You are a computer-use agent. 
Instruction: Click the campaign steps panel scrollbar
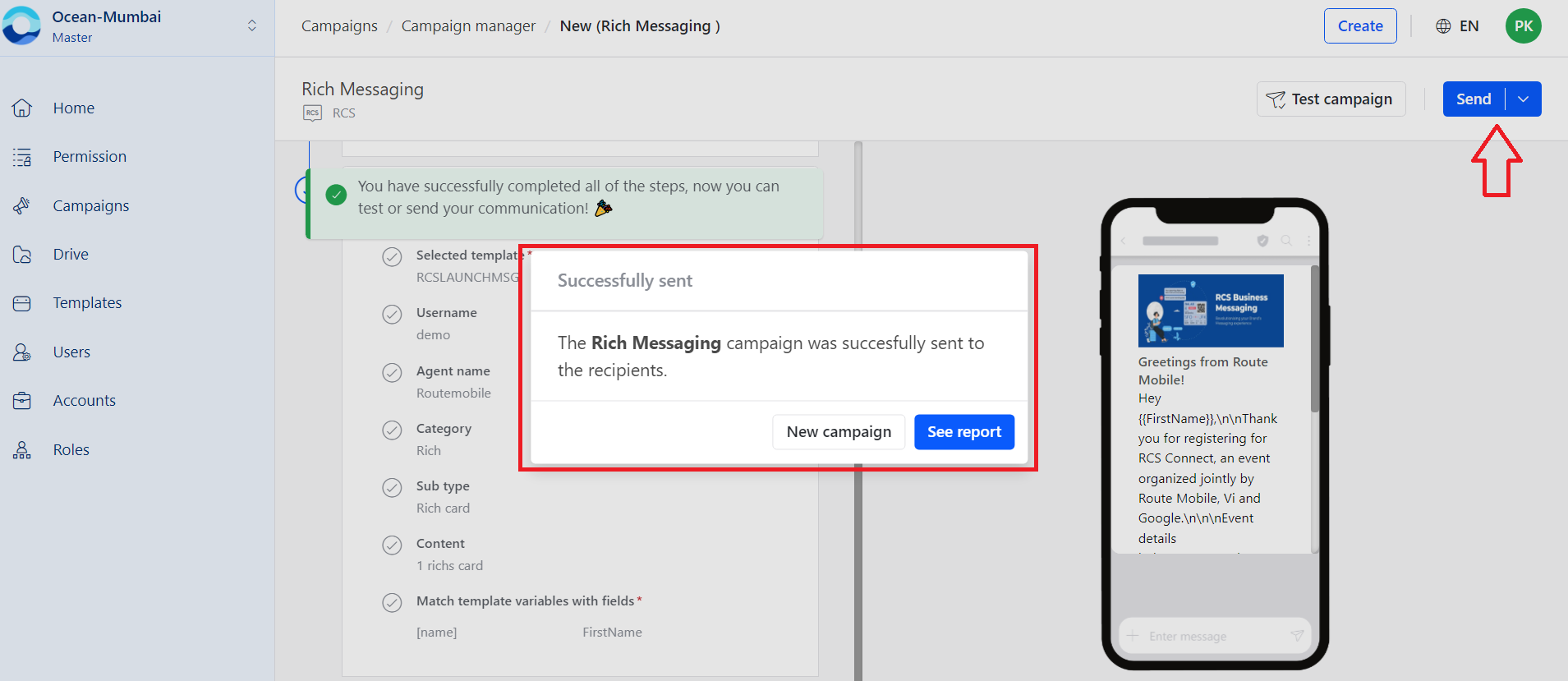click(858, 411)
